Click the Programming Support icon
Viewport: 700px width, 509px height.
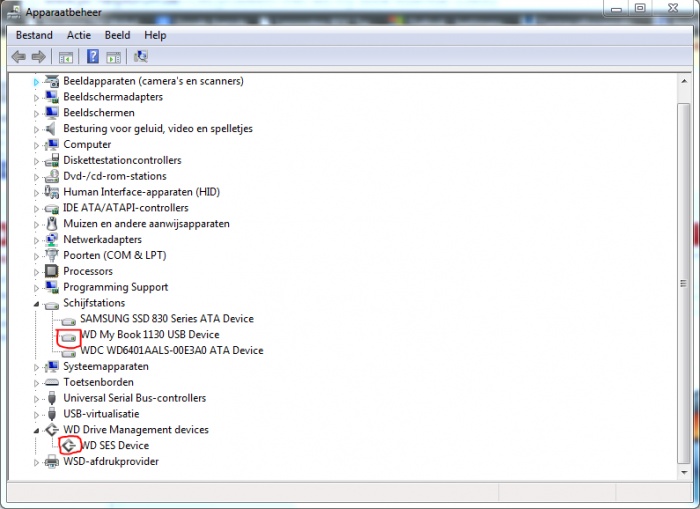[x=52, y=287]
